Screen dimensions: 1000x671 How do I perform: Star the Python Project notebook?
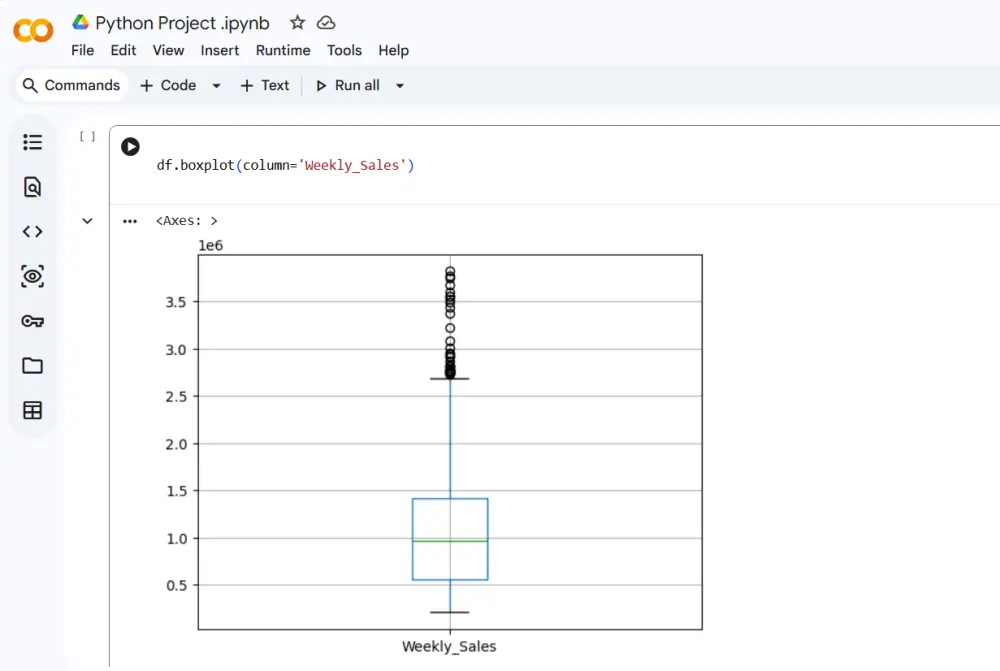point(297,23)
